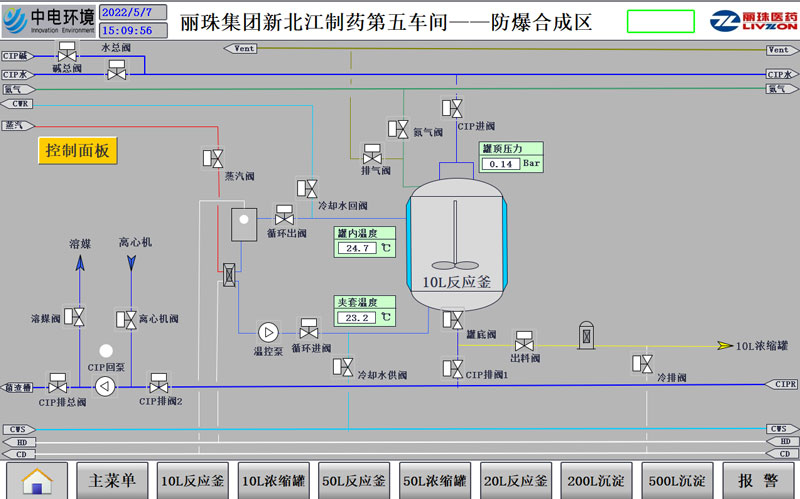
Task: Click the 排气阀 exhaust valve
Action: point(372,154)
